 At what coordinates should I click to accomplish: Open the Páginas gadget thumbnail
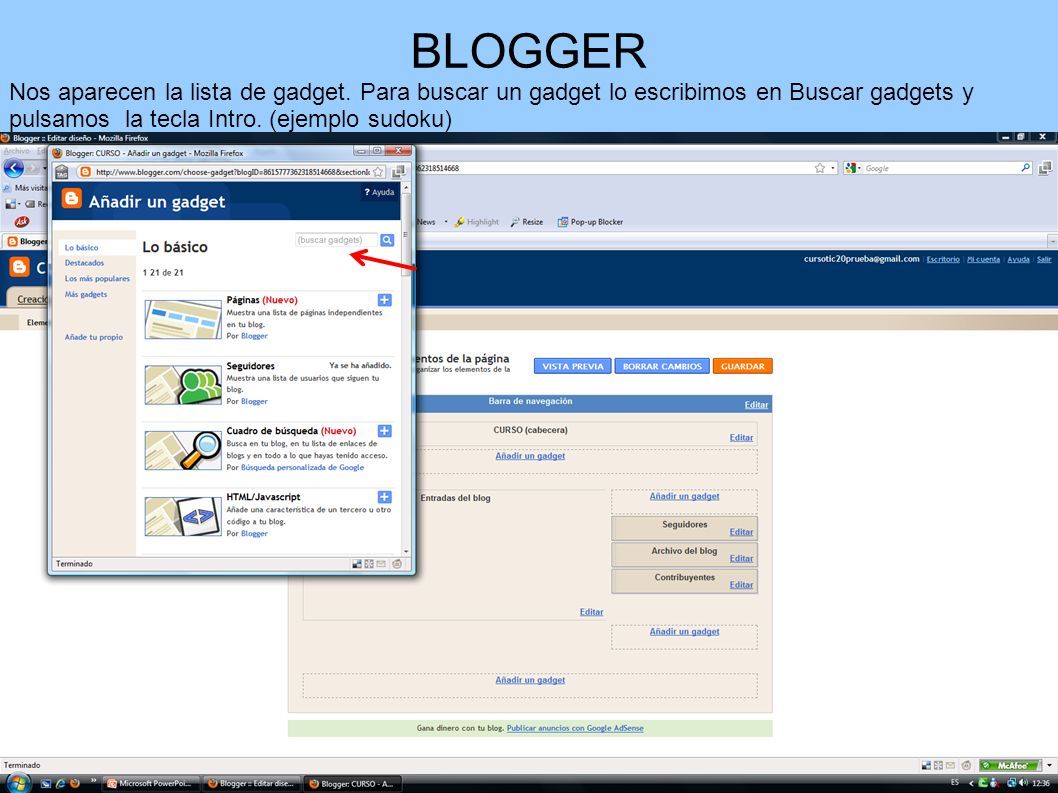tap(183, 319)
